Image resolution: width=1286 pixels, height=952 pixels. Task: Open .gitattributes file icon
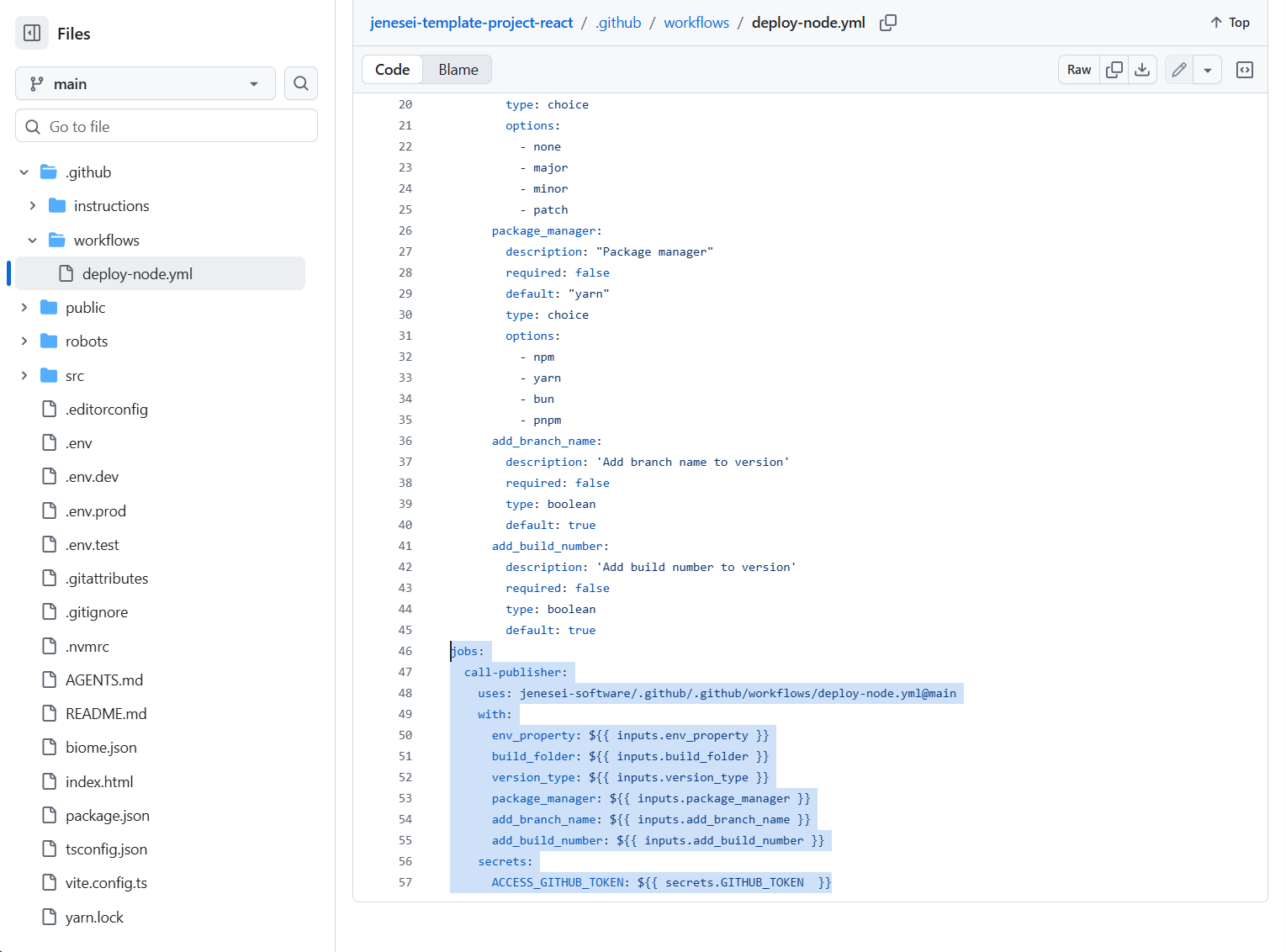point(50,579)
